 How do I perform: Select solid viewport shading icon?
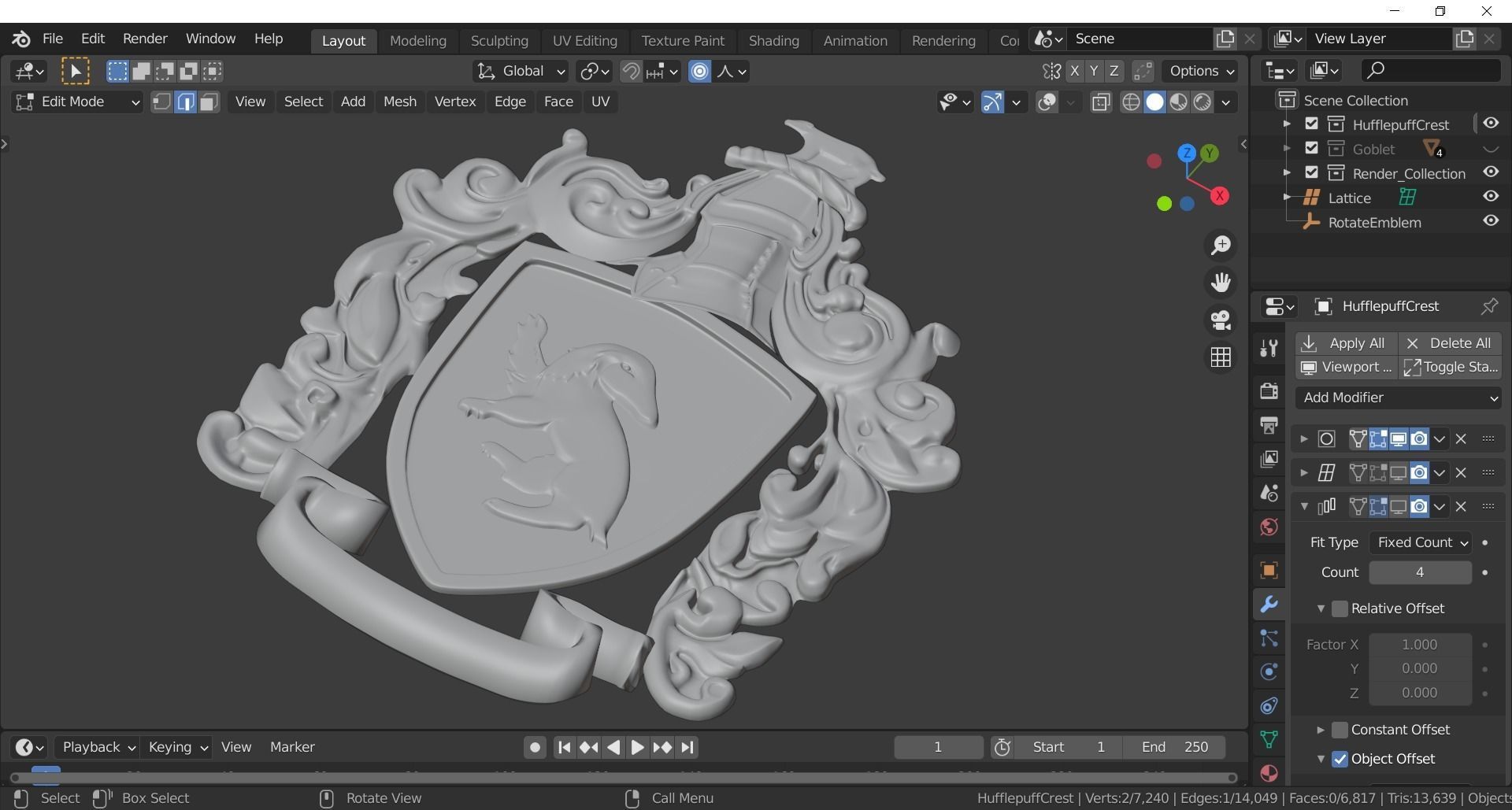click(1154, 102)
